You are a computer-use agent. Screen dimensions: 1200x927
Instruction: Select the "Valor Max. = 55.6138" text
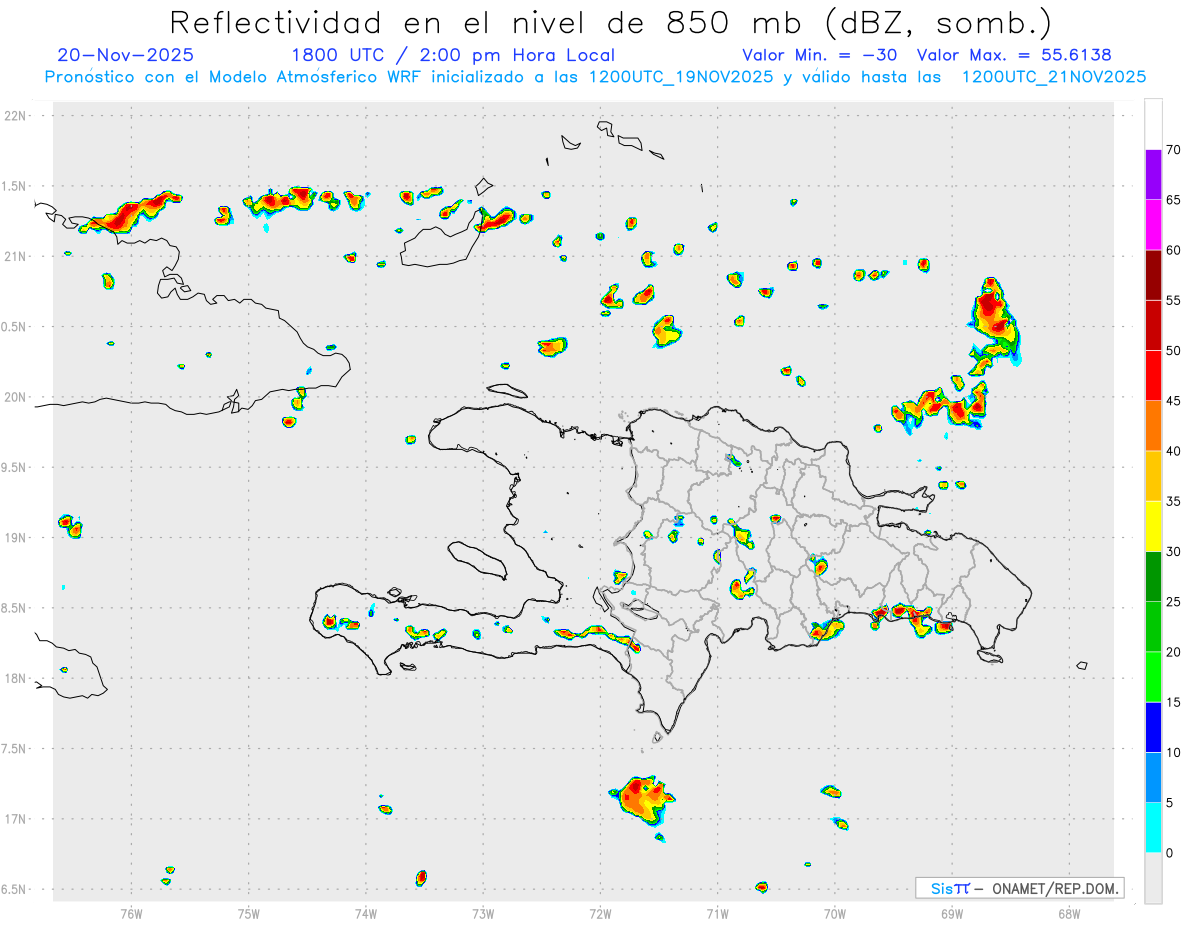click(1013, 55)
